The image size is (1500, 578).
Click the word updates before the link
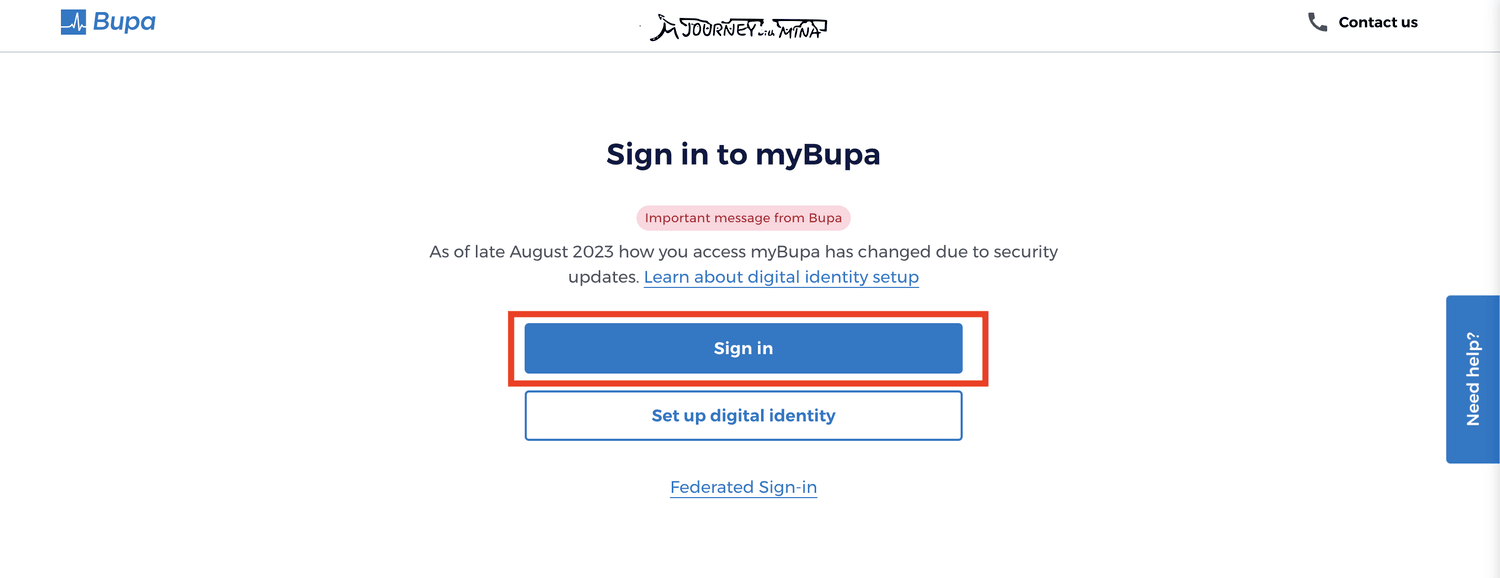click(603, 277)
